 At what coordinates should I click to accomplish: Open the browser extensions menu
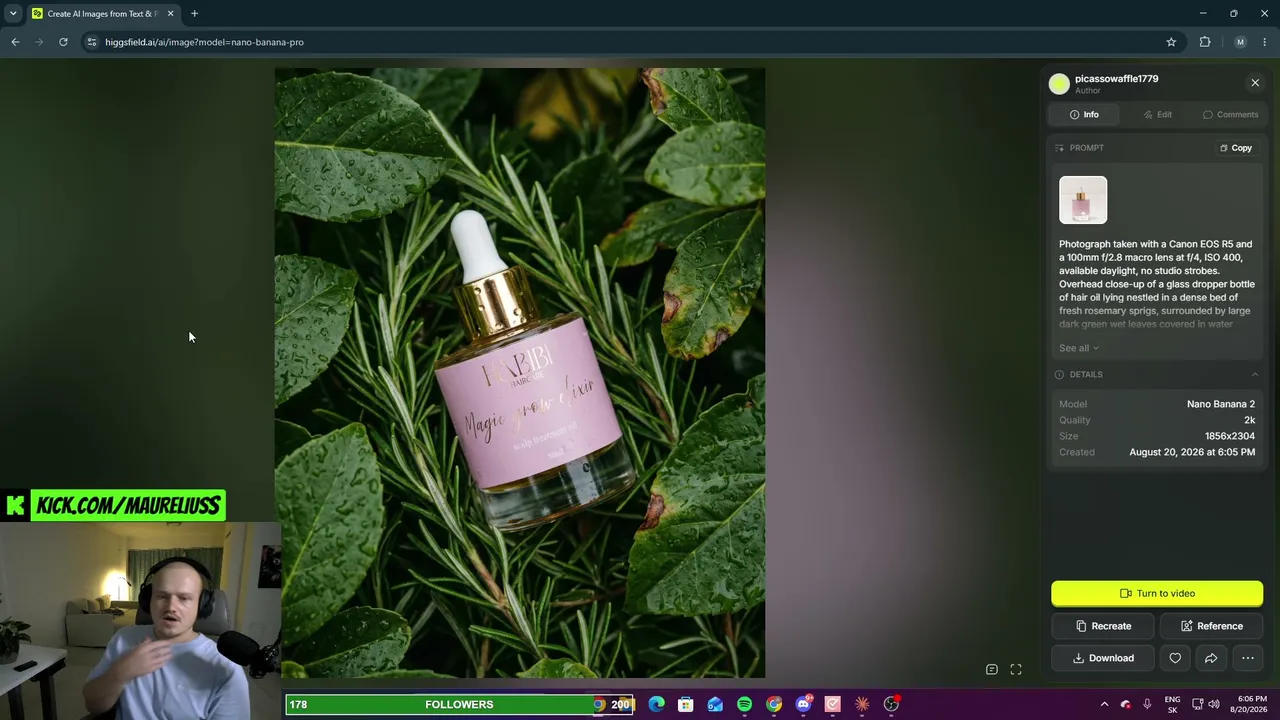(1205, 42)
